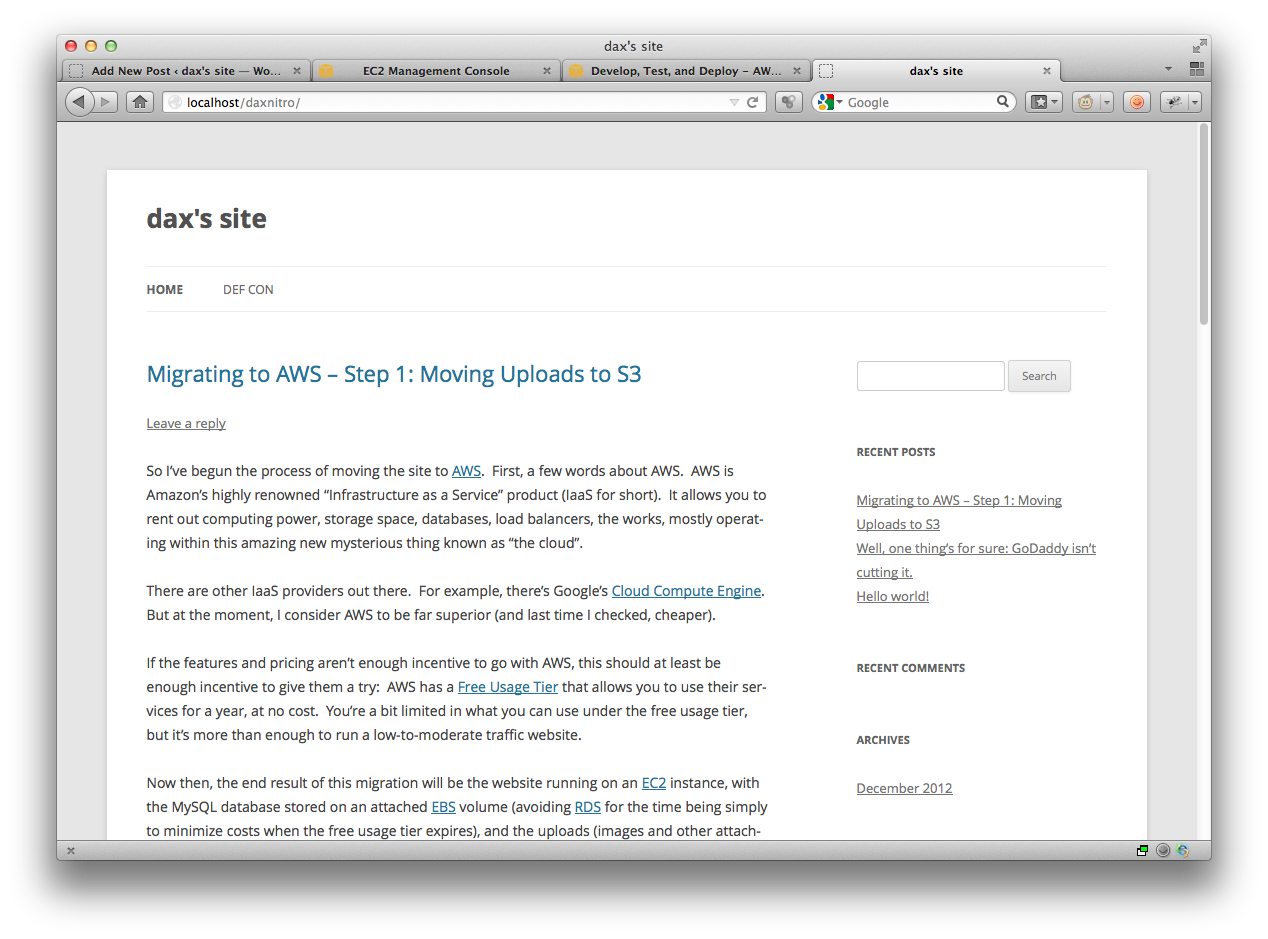Image resolution: width=1268 pixels, height=939 pixels.
Task: Click the orange round extension icon
Action: (x=1136, y=102)
